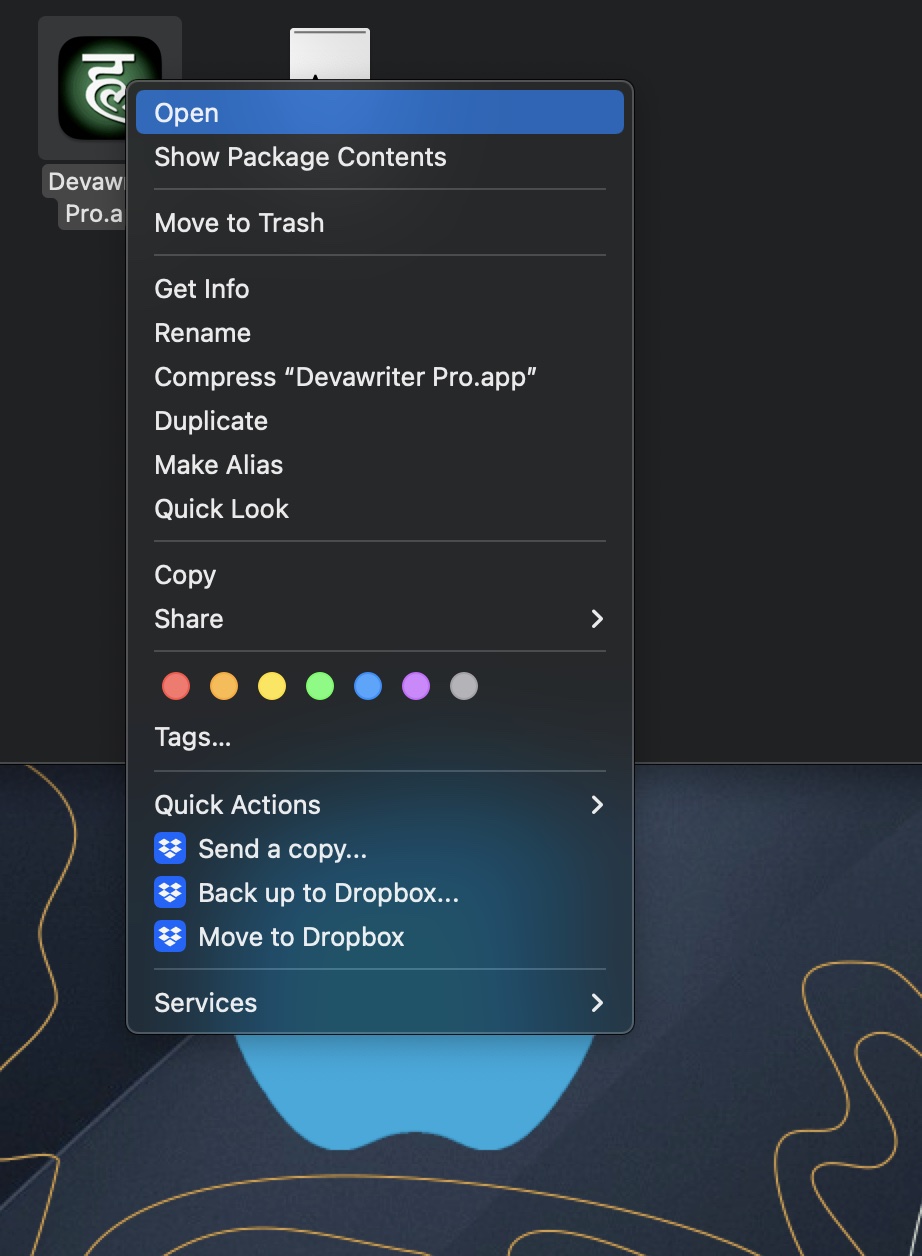Apply the green tag color
Viewport: 922px width, 1256px height.
[x=320, y=686]
